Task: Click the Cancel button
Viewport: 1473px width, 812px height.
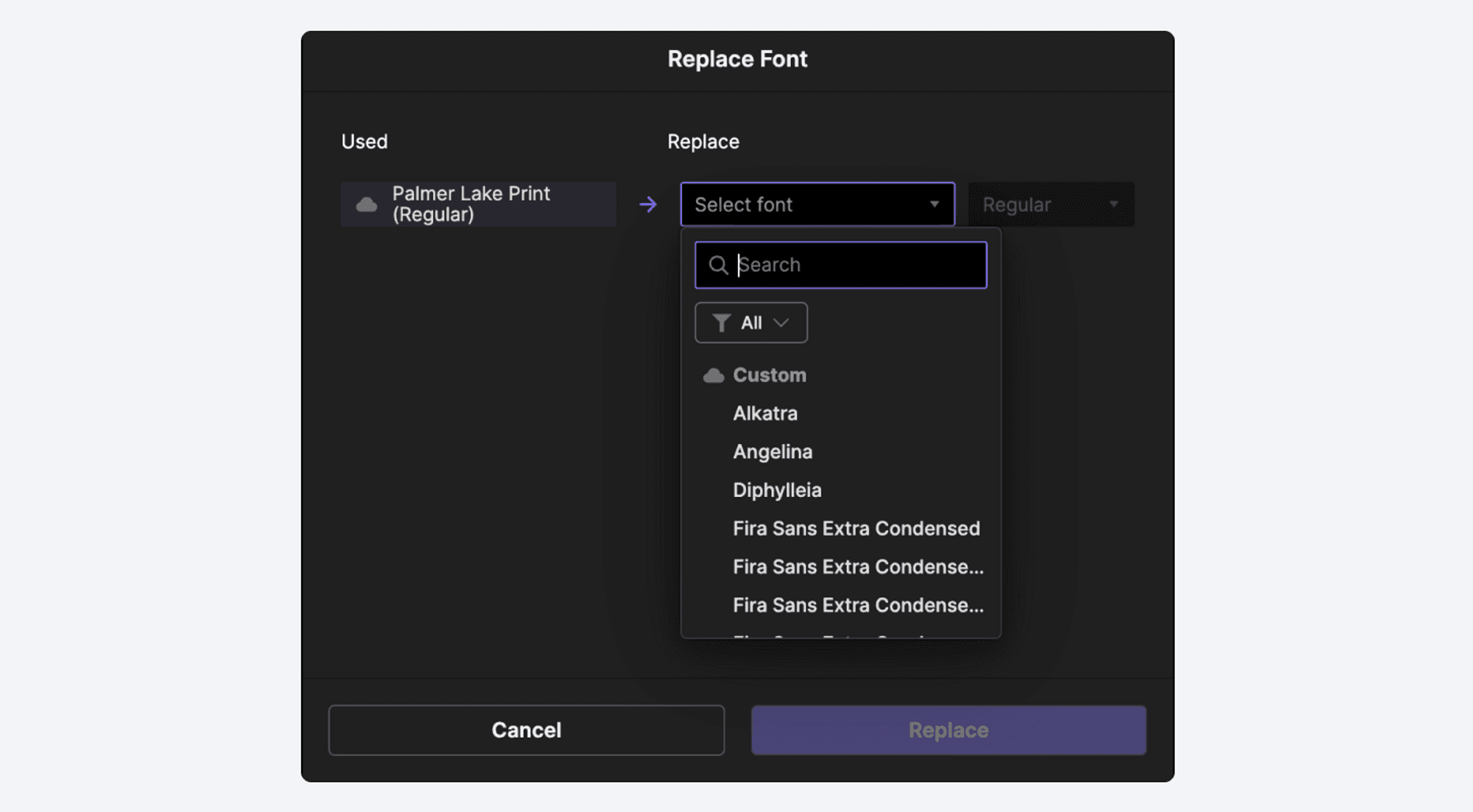Action: (525, 730)
